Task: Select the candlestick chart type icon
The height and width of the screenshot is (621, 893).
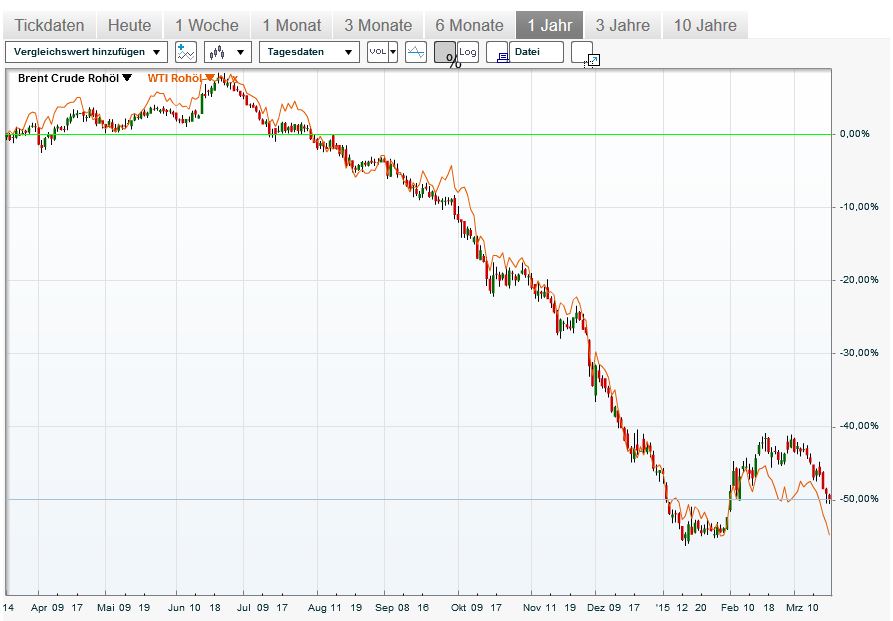Action: click(x=217, y=51)
